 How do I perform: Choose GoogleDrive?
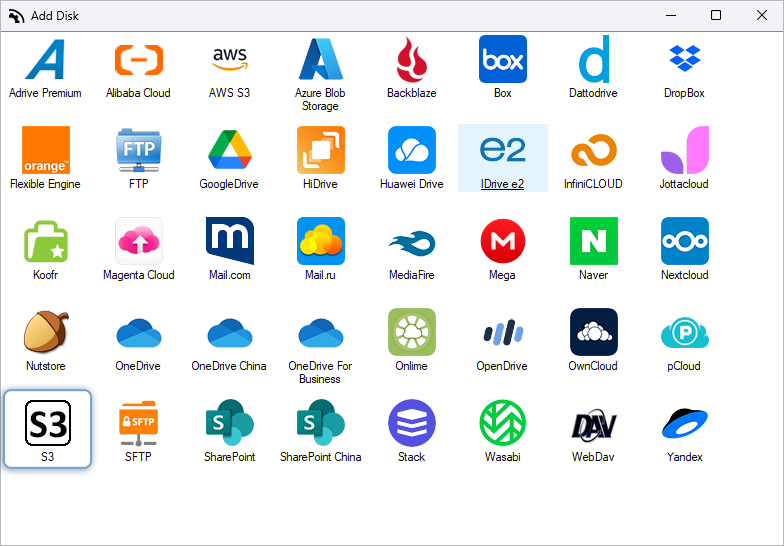[x=230, y=150]
